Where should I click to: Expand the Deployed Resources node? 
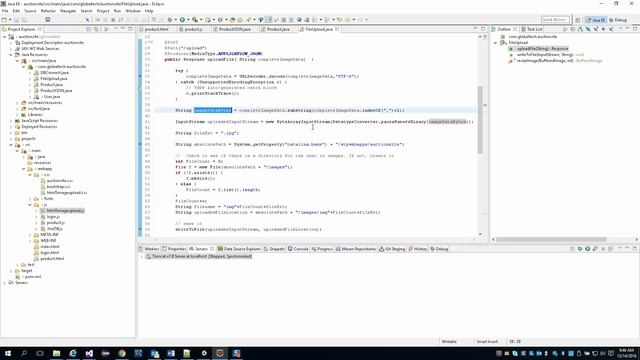[x=11, y=127]
